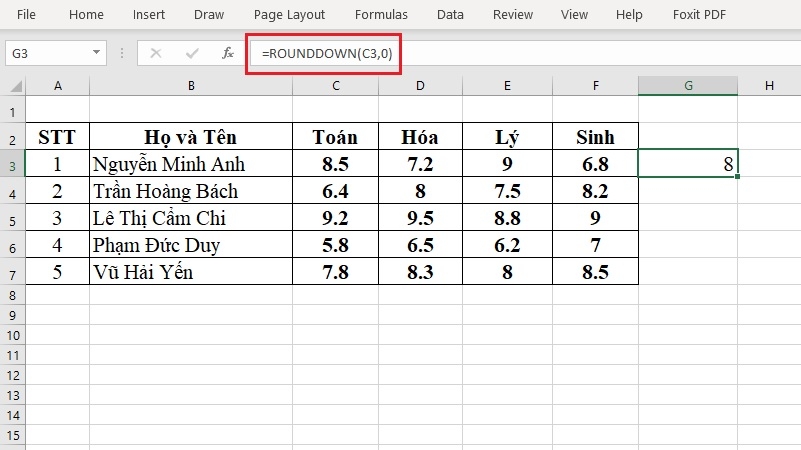The width and height of the screenshot is (801, 450).
Task: Click Toán score 5.8 cell
Action: coord(336,245)
